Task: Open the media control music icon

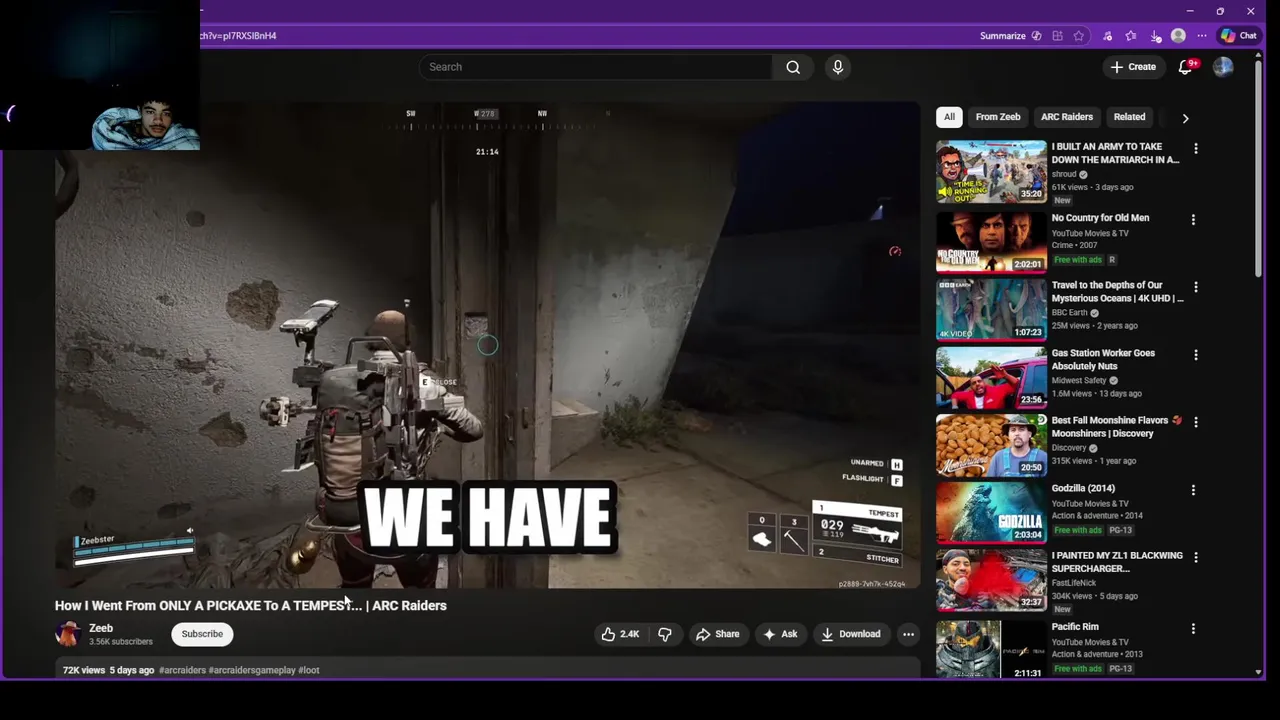Action: 1107,36
